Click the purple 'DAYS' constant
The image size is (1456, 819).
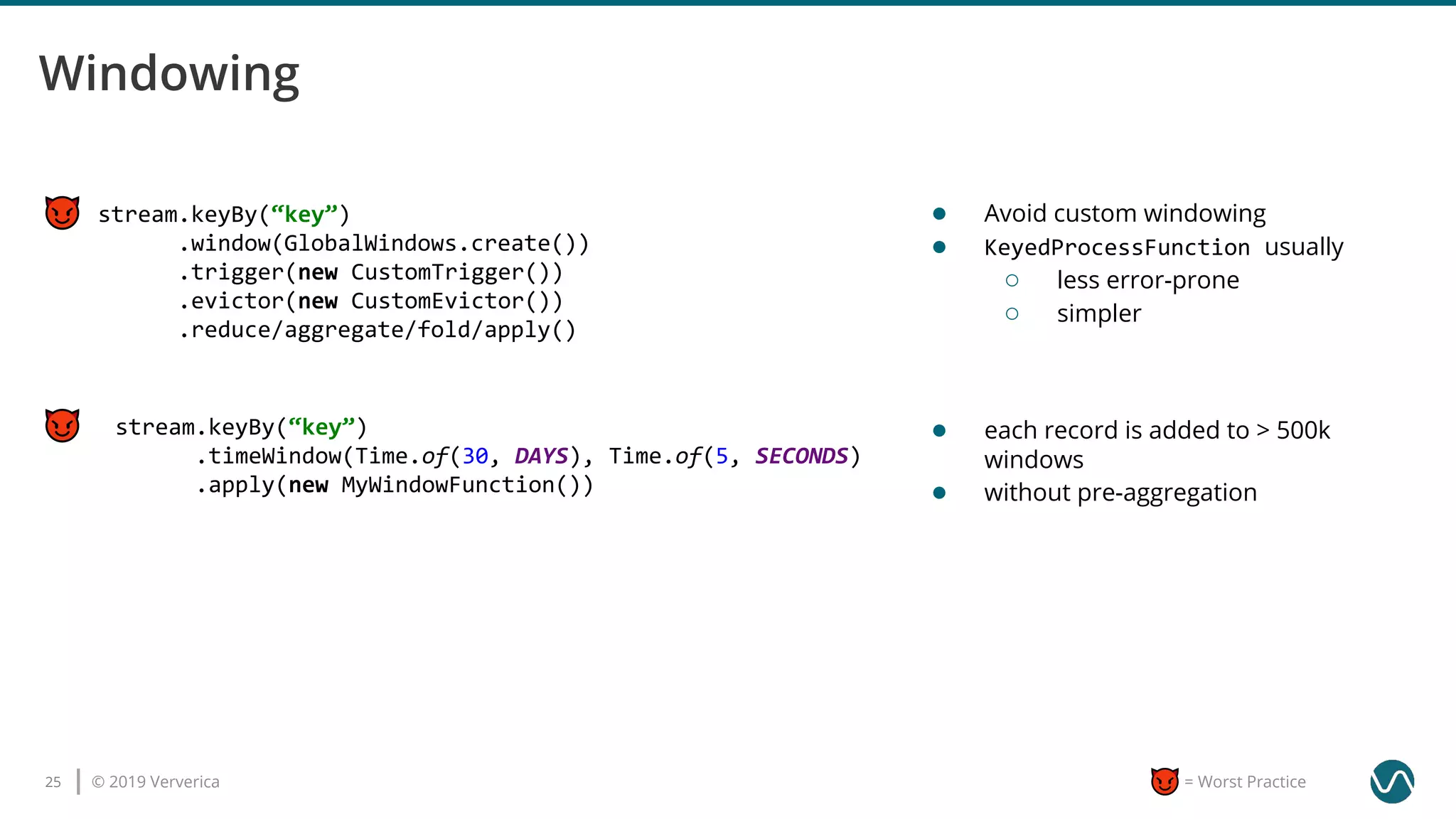(x=541, y=456)
